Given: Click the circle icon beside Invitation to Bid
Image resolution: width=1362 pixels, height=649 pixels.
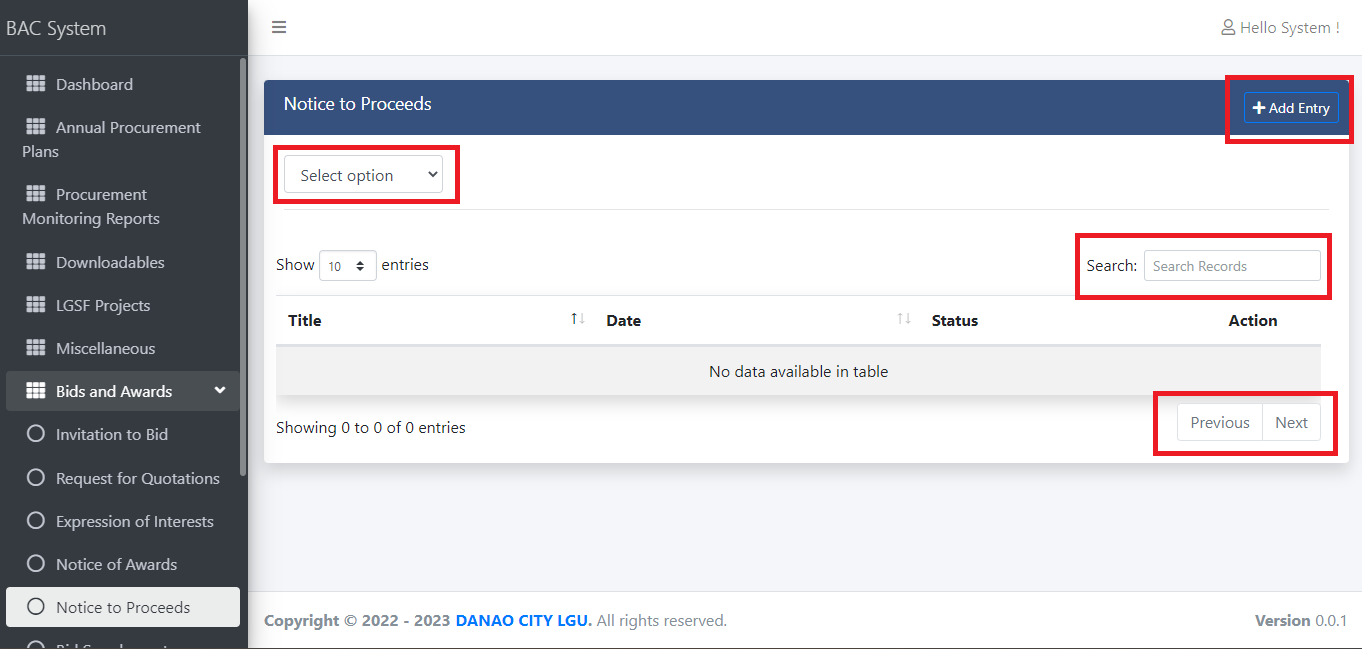Looking at the screenshot, I should 36,434.
